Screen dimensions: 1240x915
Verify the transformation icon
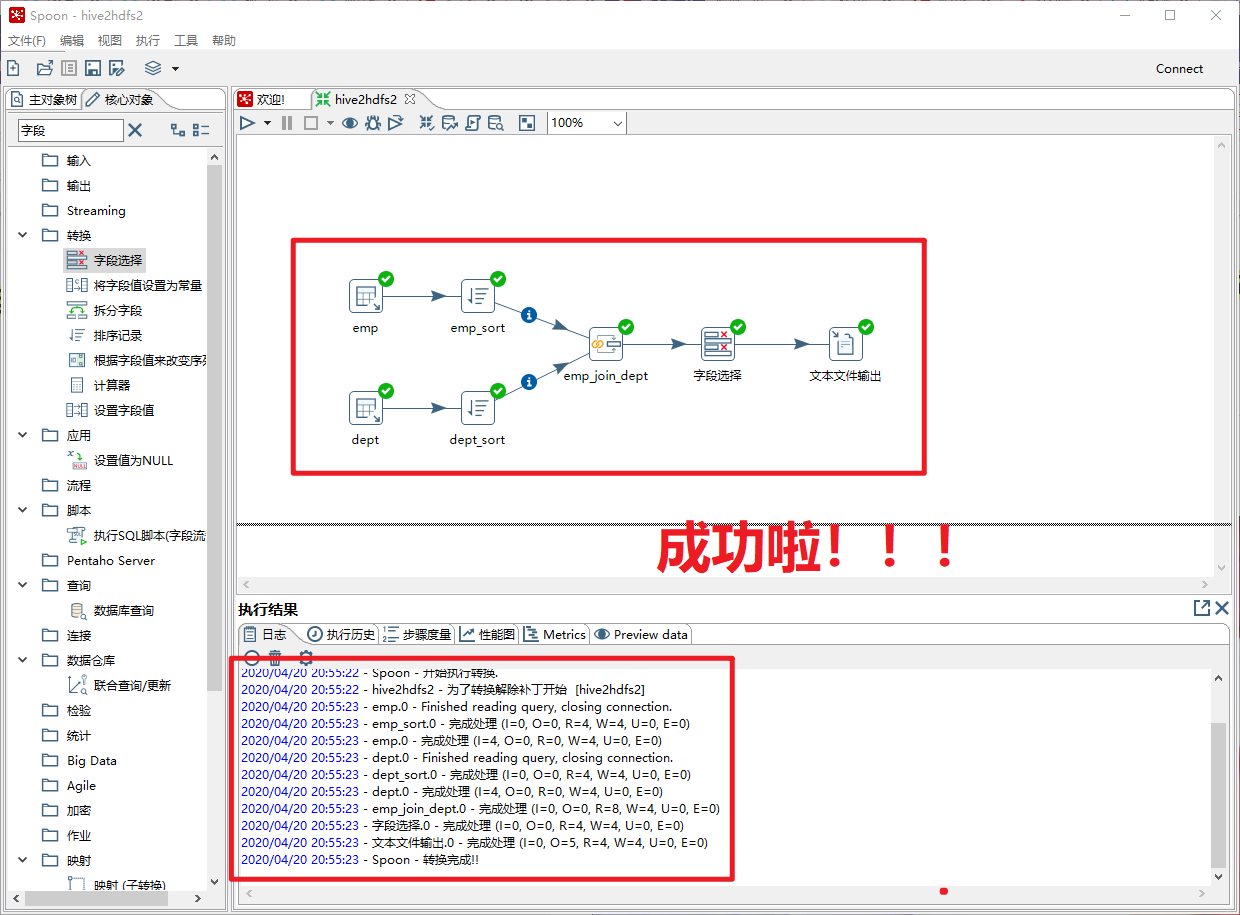click(x=427, y=123)
